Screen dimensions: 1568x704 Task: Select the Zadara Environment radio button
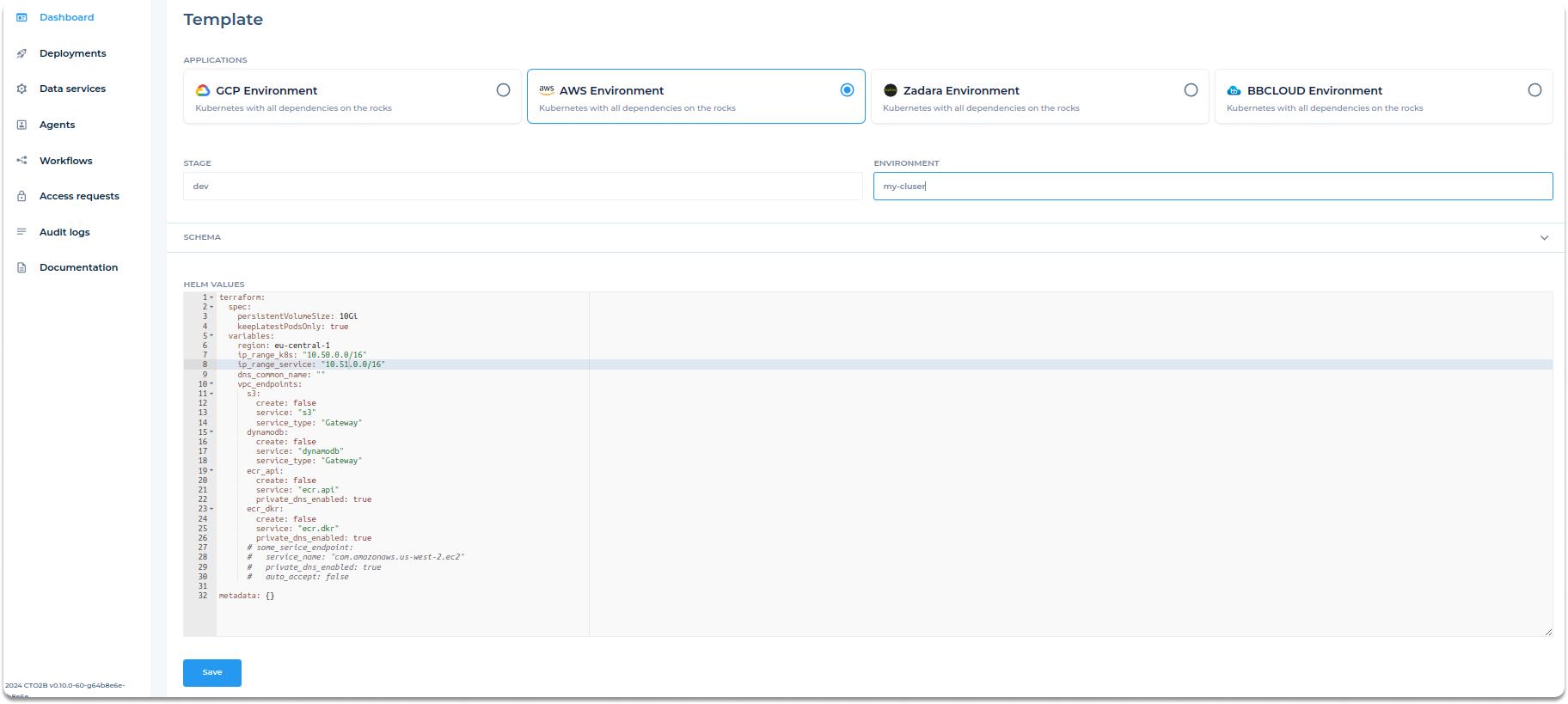coord(1191,90)
